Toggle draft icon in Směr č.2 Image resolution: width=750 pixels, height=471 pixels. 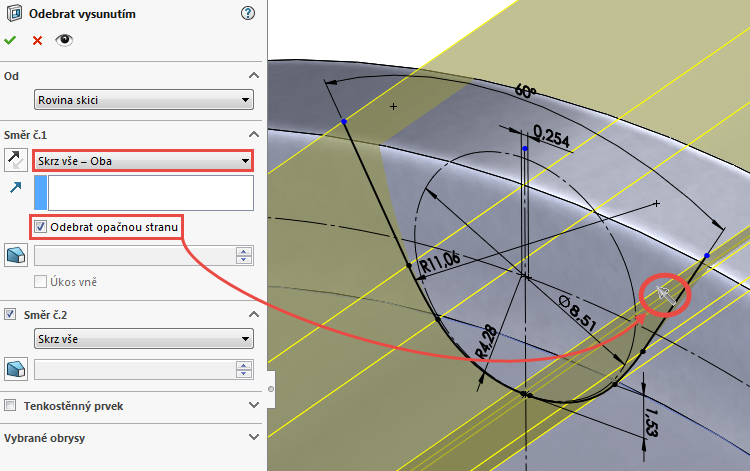point(16,369)
